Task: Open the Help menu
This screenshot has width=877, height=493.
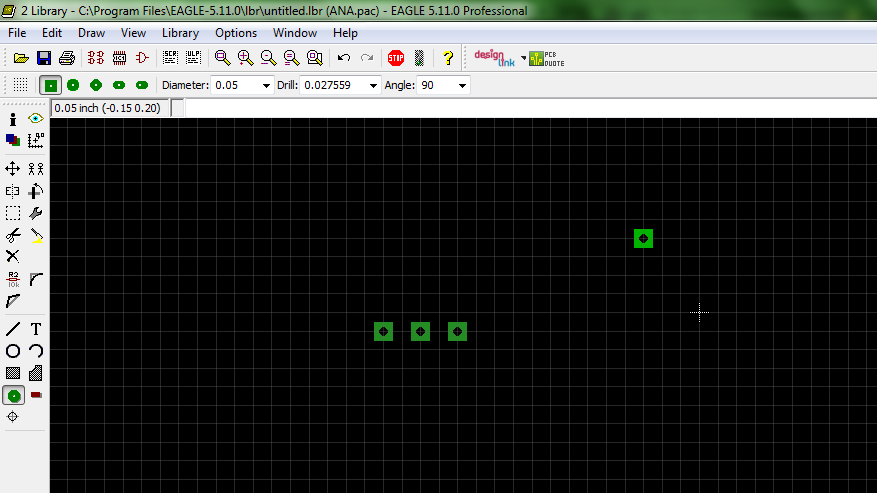Action: (345, 33)
